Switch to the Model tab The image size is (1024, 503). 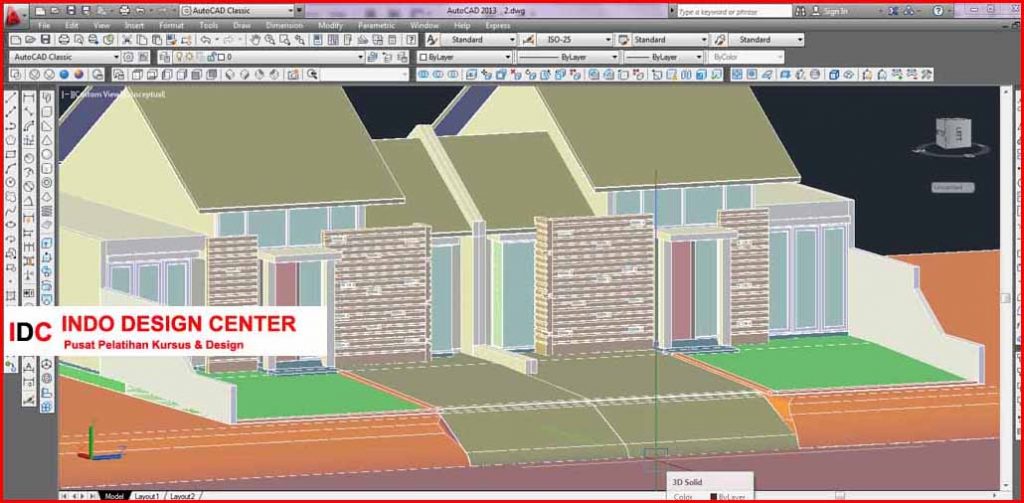114,496
